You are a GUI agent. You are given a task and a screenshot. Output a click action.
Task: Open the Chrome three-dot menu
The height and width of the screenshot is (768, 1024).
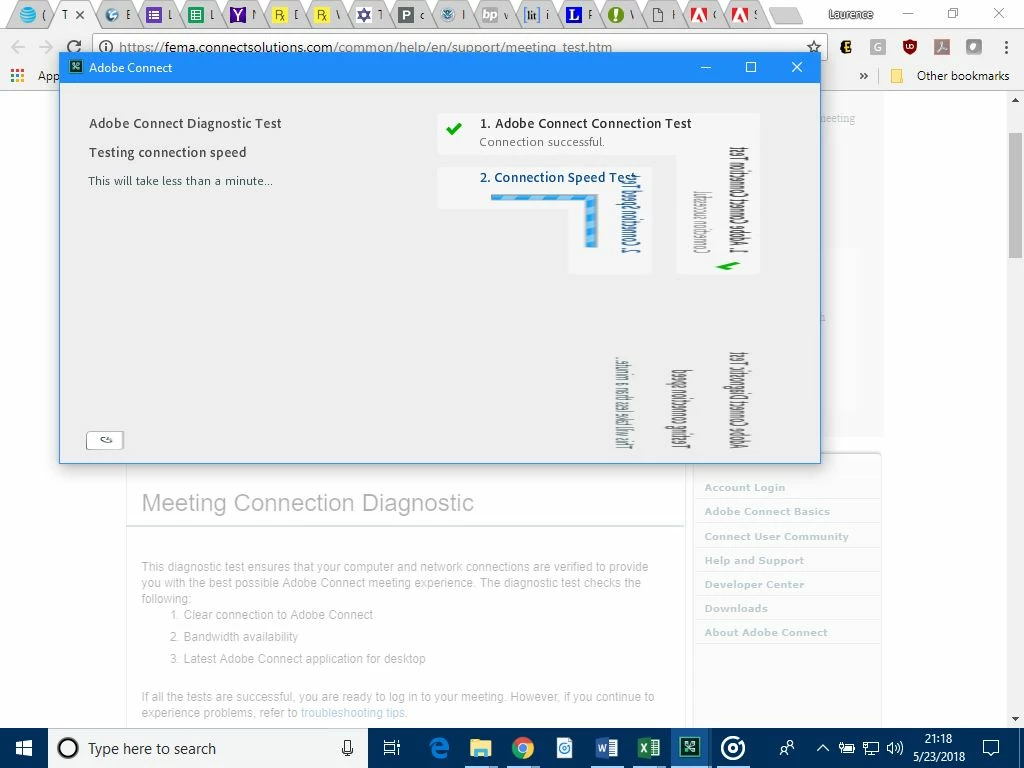1006,47
